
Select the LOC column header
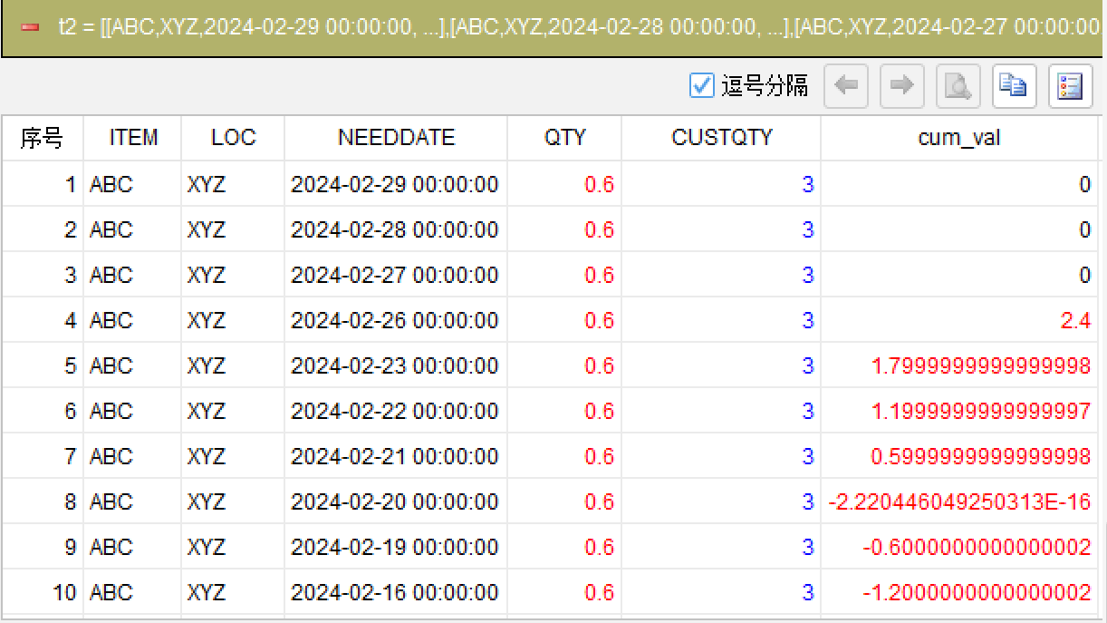click(x=233, y=138)
